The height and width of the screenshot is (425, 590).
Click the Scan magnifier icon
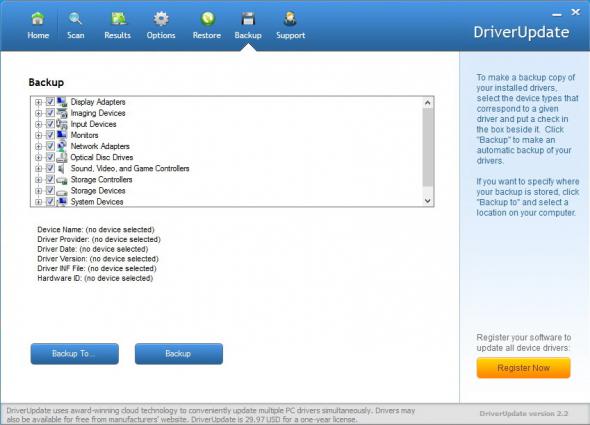pyautogui.click(x=75, y=18)
